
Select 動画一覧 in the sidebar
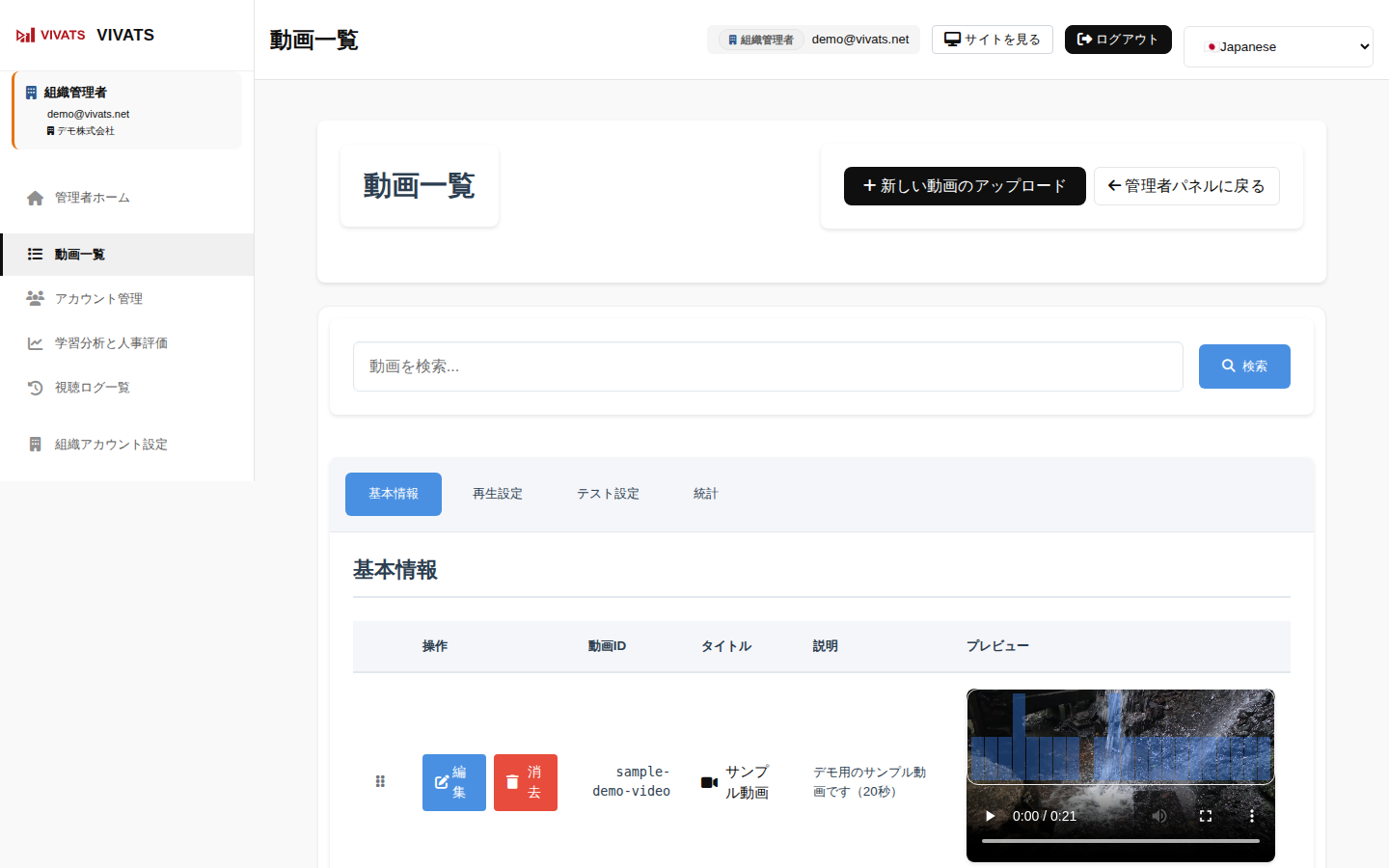127,255
